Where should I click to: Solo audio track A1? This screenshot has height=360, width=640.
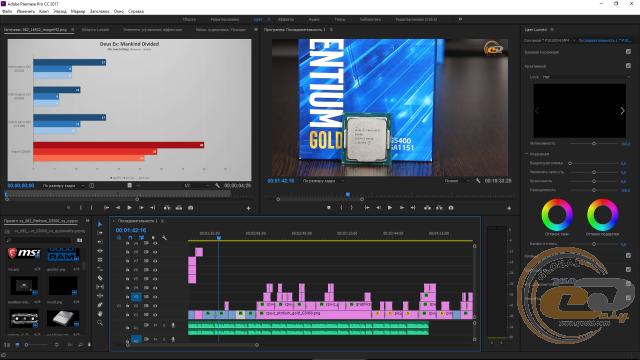tap(164, 325)
